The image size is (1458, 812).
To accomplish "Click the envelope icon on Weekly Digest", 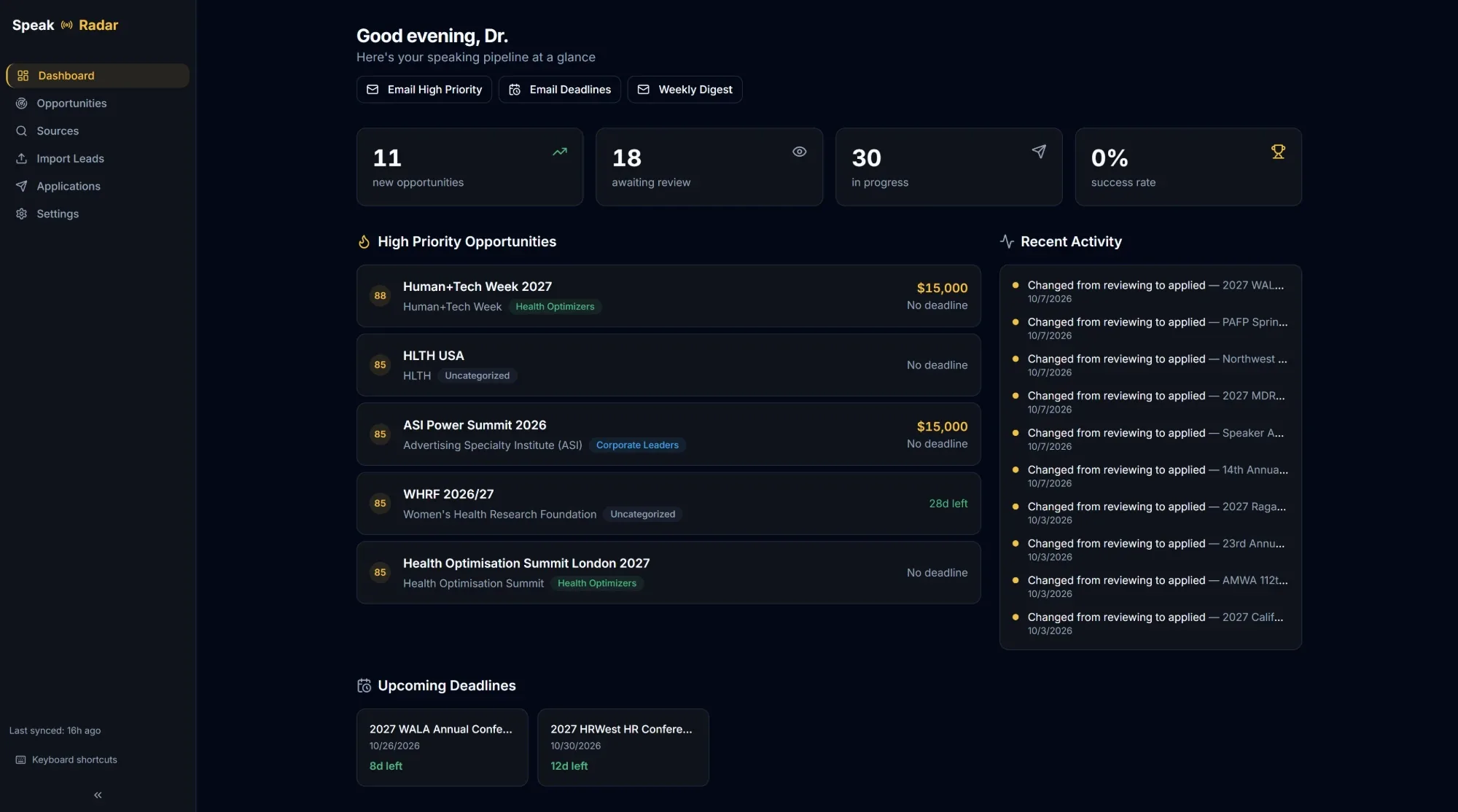I will (644, 90).
